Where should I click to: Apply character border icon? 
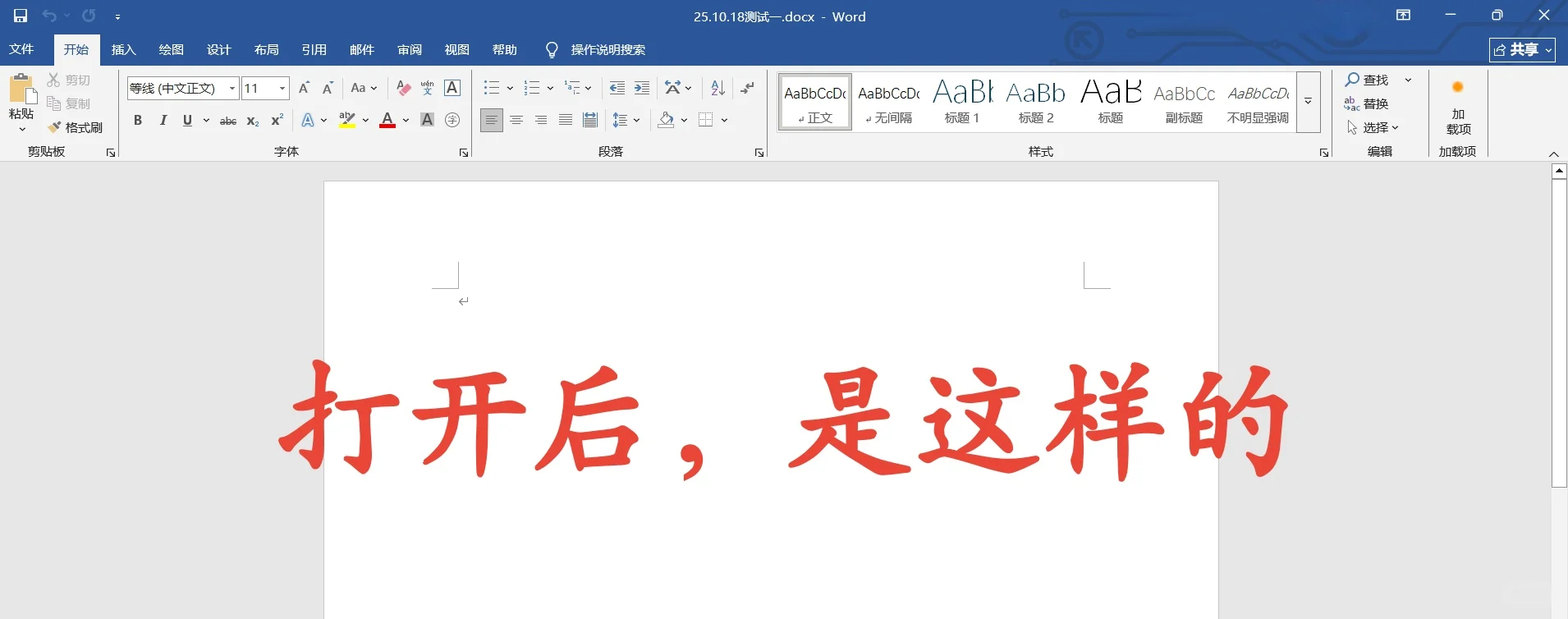pos(452,88)
